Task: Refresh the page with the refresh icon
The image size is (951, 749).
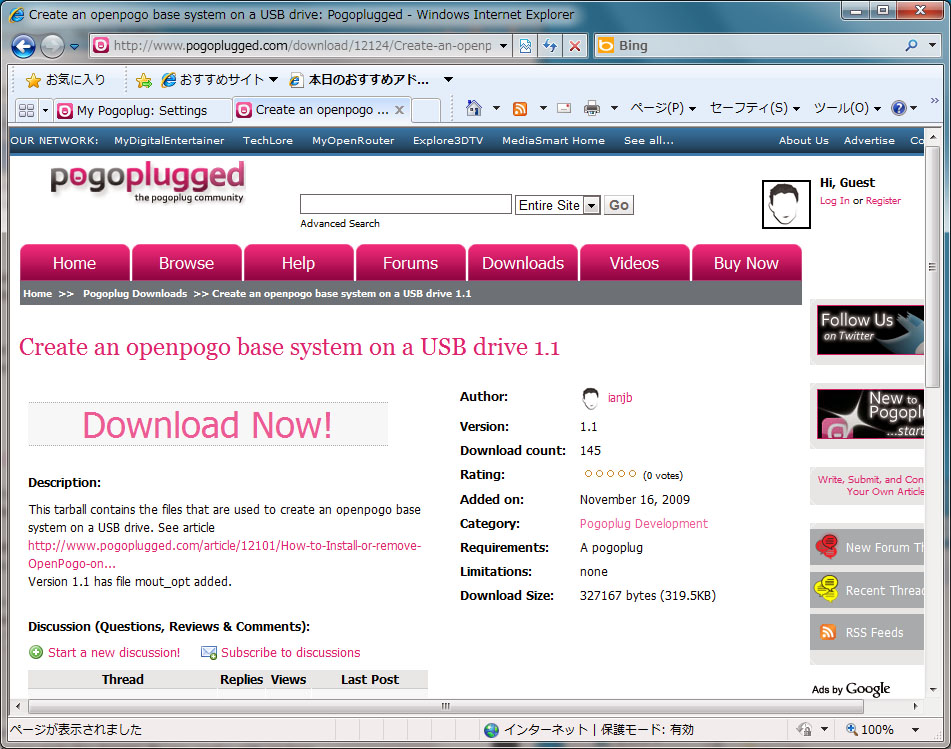Action: [550, 46]
